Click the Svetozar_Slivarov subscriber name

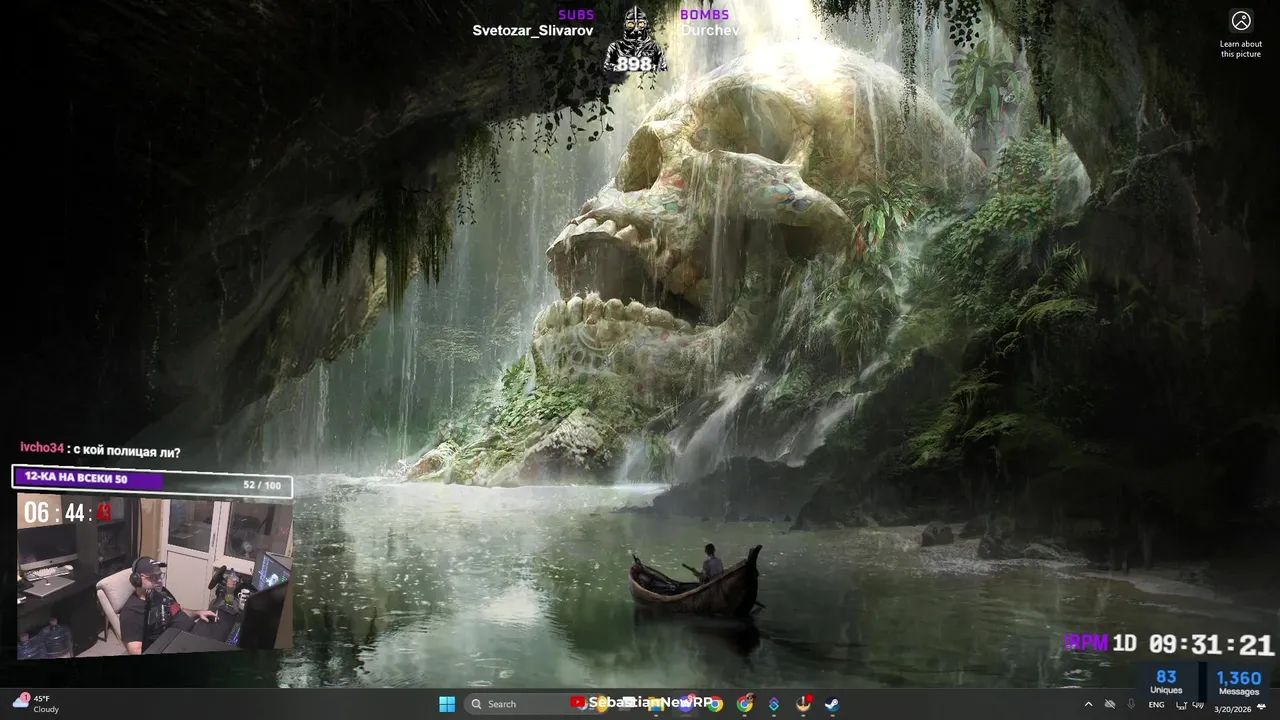[x=533, y=31]
